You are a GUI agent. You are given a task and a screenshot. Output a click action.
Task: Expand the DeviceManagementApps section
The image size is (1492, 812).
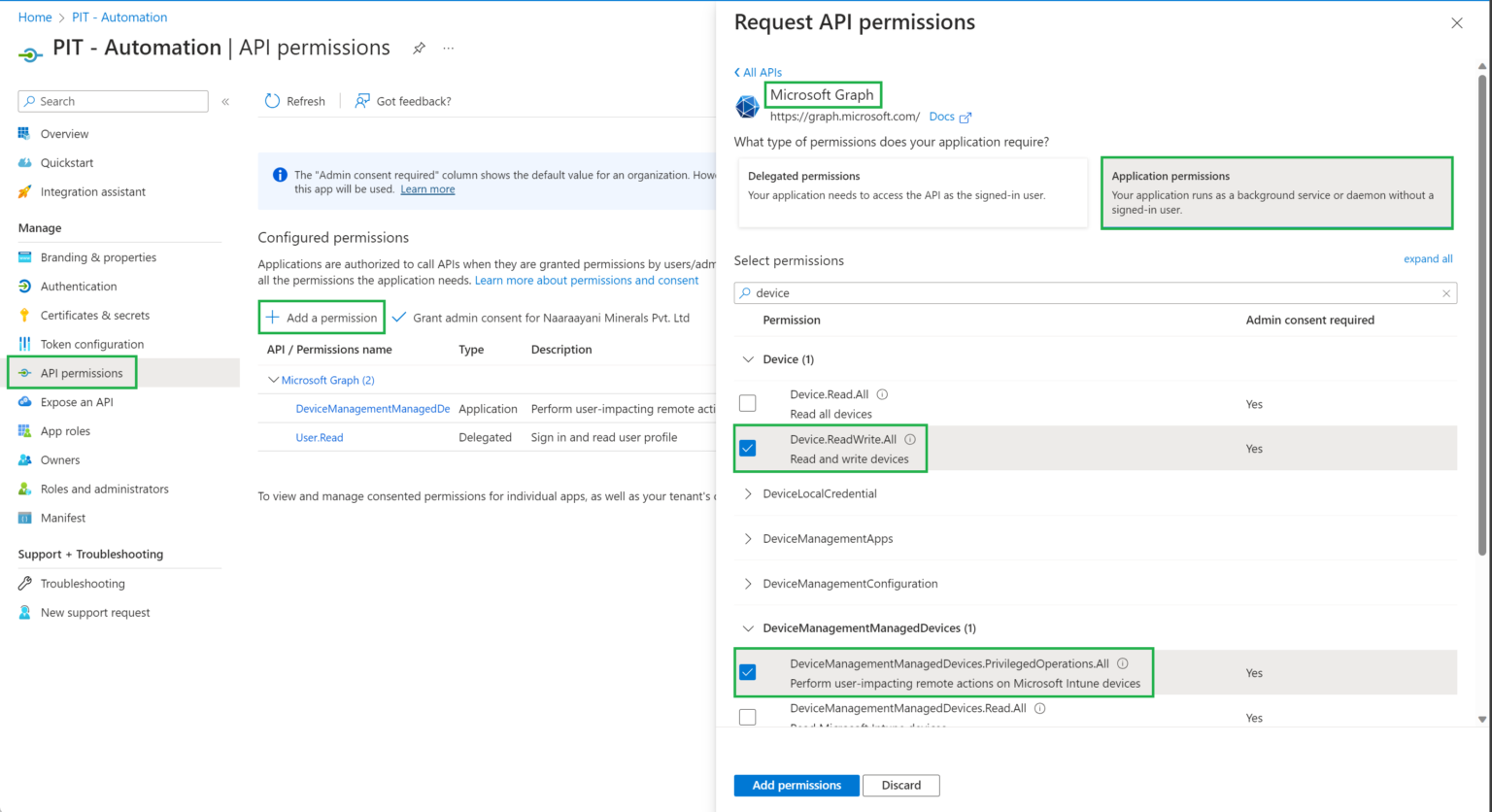click(747, 538)
